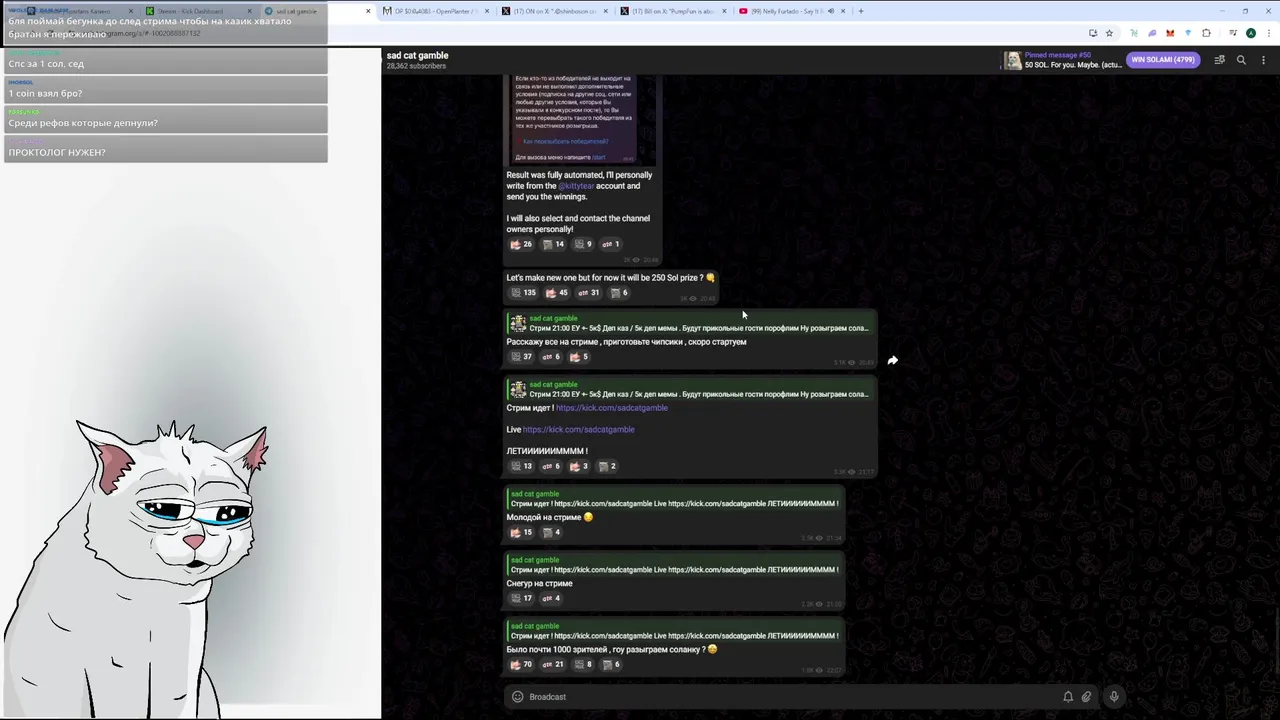Add the 135 reaction on 250 Sol post
This screenshot has height=720, width=1280.
click(x=523, y=293)
